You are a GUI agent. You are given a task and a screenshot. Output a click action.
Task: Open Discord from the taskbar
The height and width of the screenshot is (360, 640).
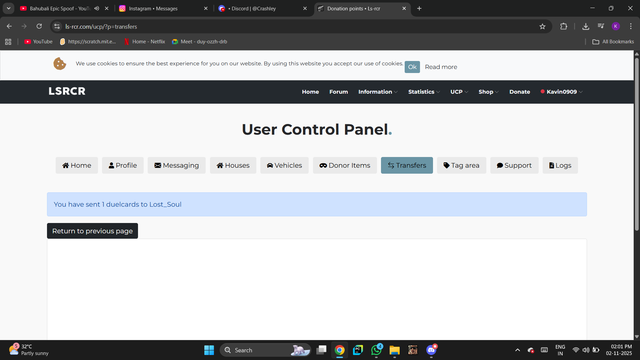(x=431, y=350)
